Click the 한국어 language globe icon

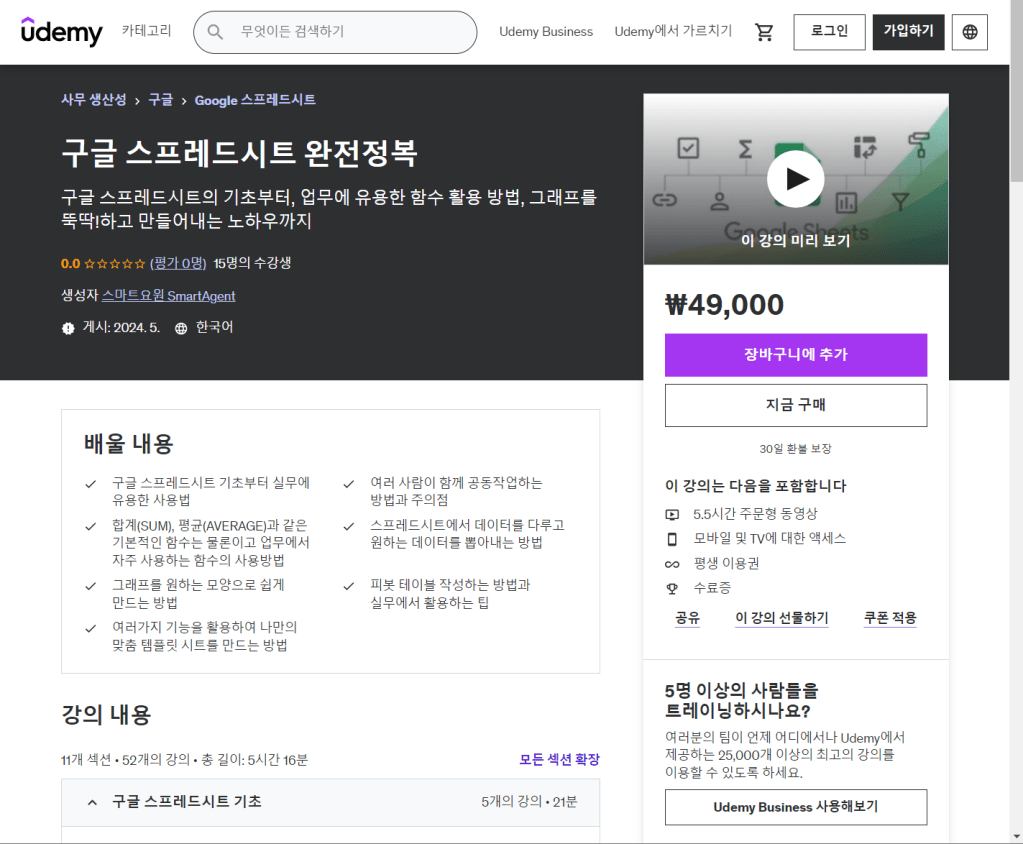[x=181, y=328]
